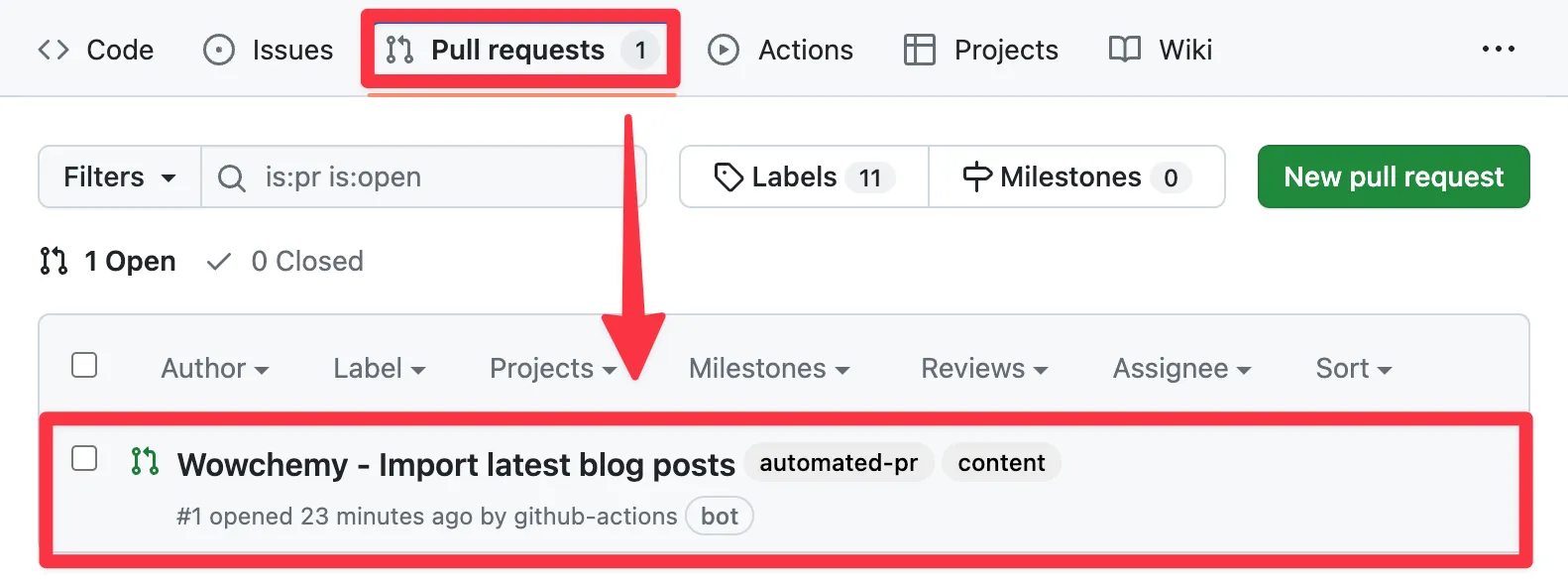
Task: Open the Filters dropdown
Action: (117, 176)
